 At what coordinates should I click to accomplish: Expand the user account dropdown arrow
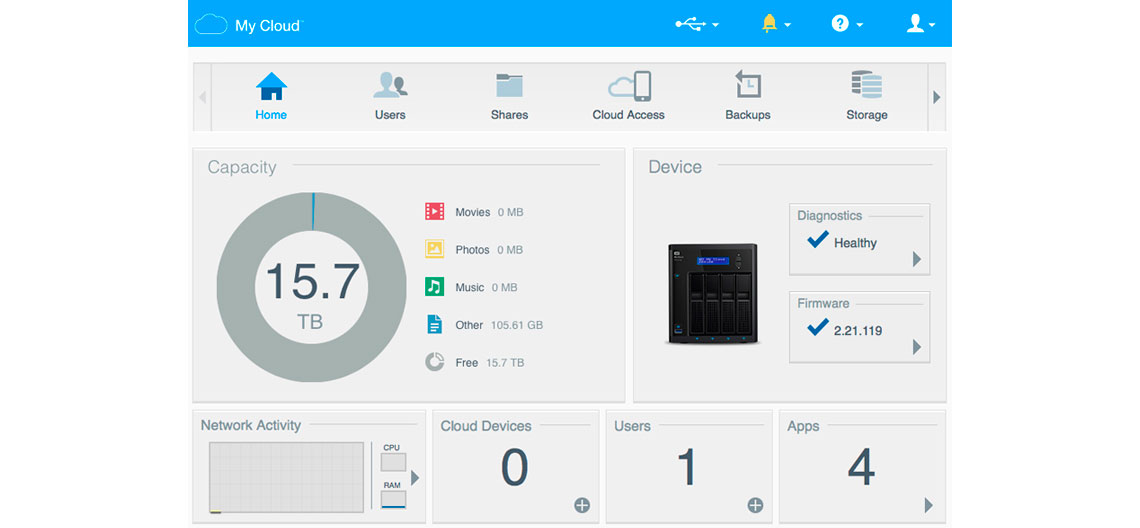tap(931, 25)
